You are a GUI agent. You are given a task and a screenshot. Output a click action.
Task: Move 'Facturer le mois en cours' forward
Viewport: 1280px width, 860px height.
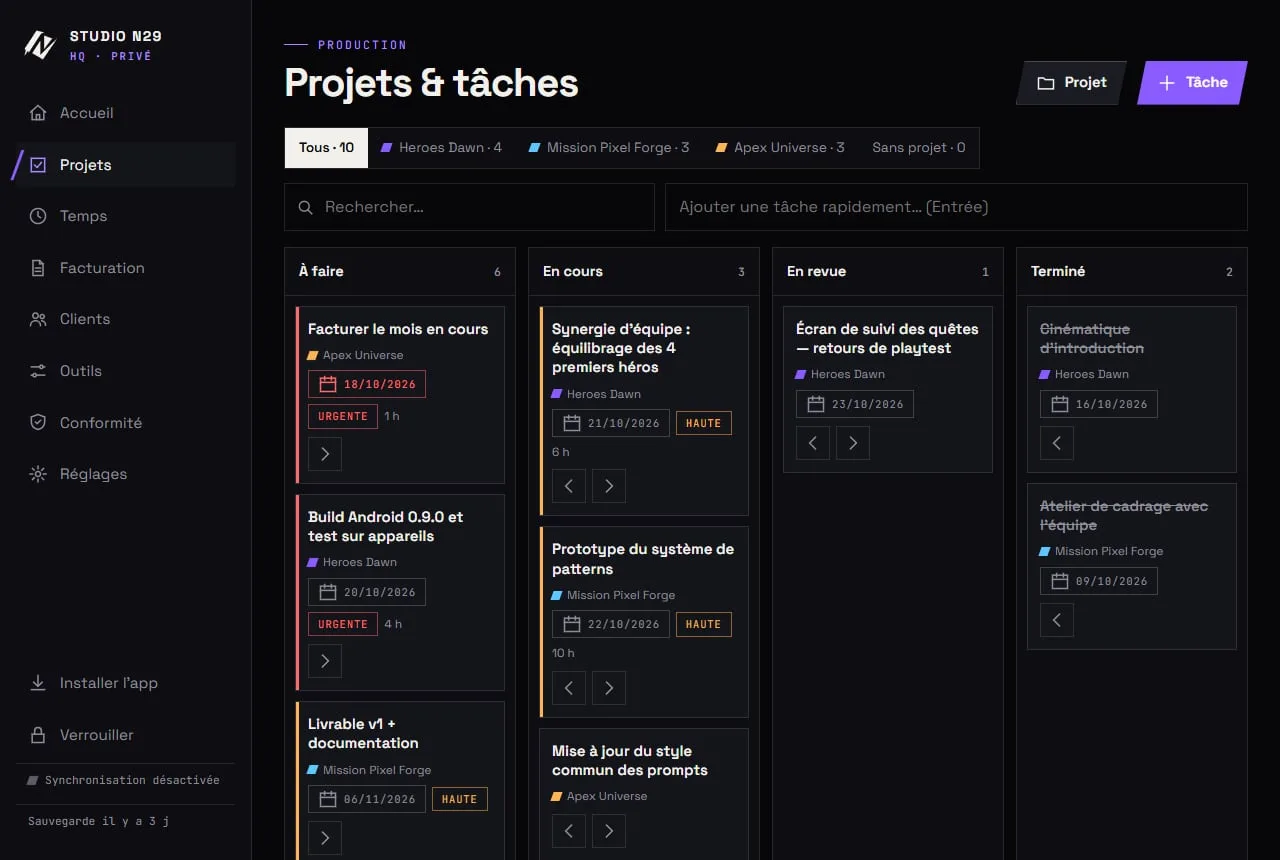click(x=325, y=454)
